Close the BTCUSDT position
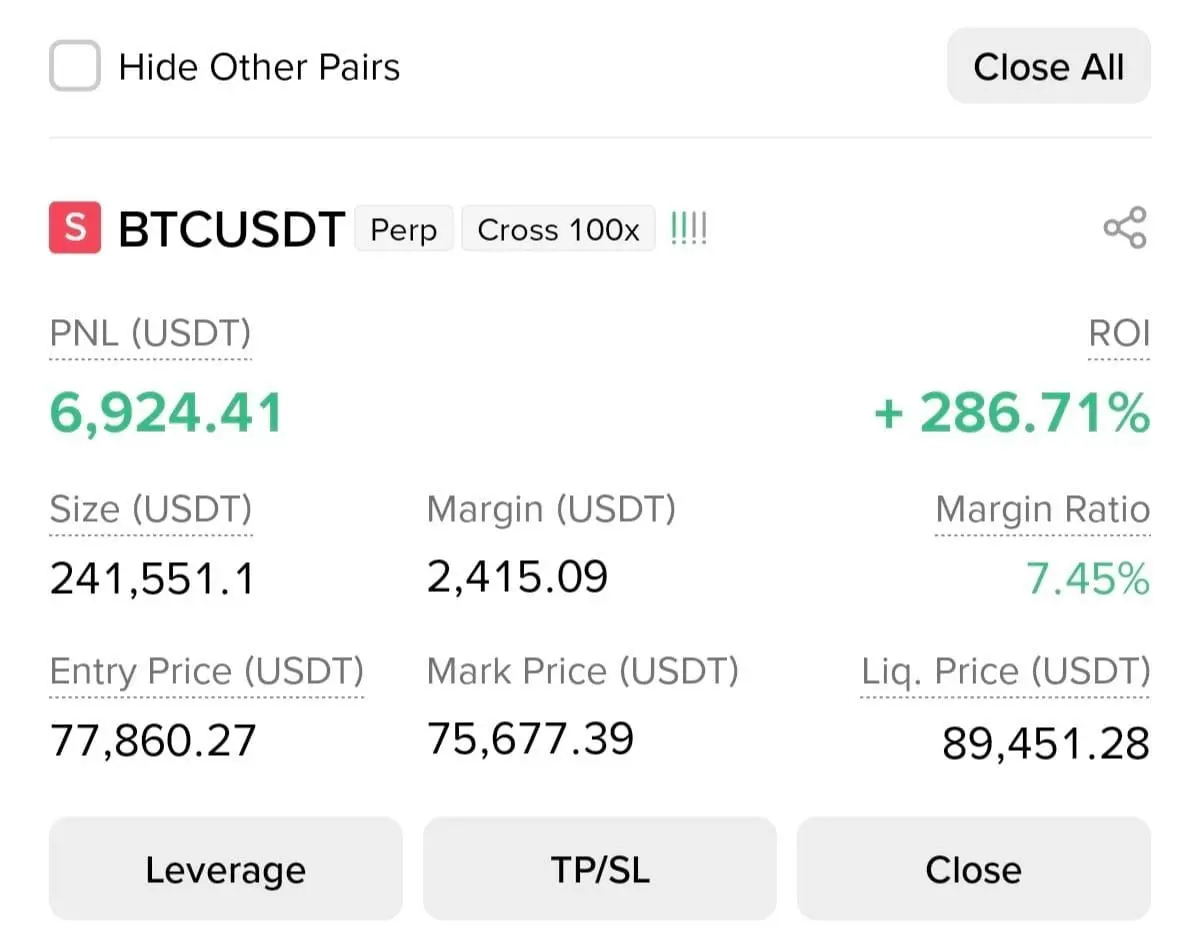Screen dimensions: 1200x949 (973, 868)
